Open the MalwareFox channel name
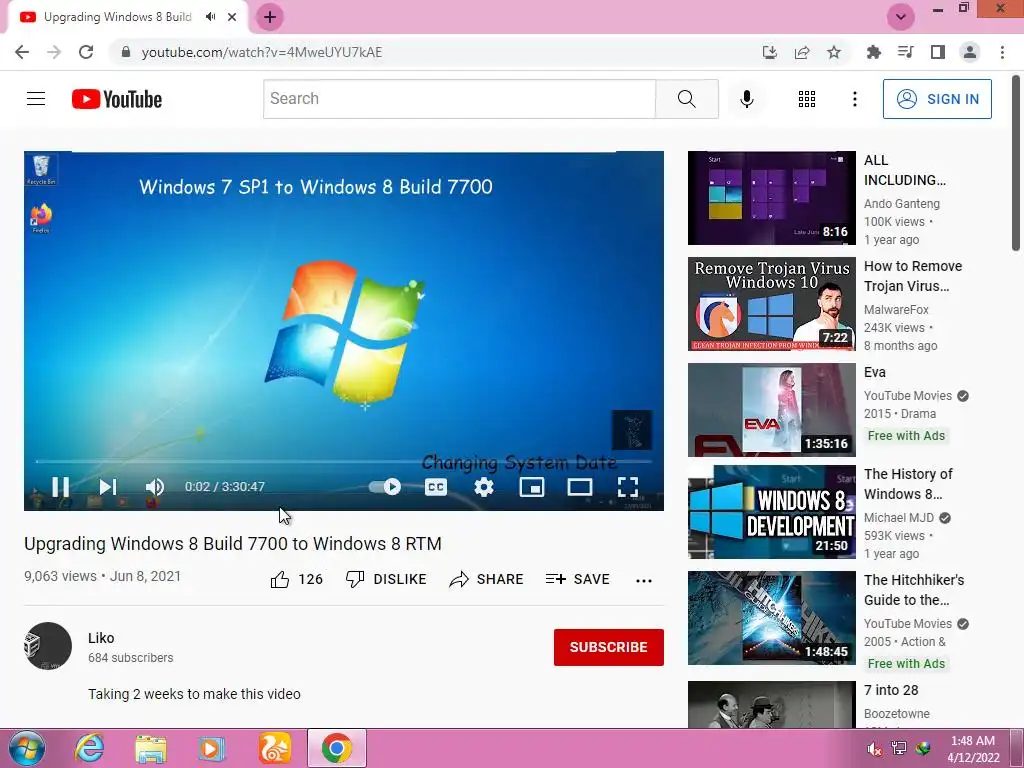 [896, 310]
